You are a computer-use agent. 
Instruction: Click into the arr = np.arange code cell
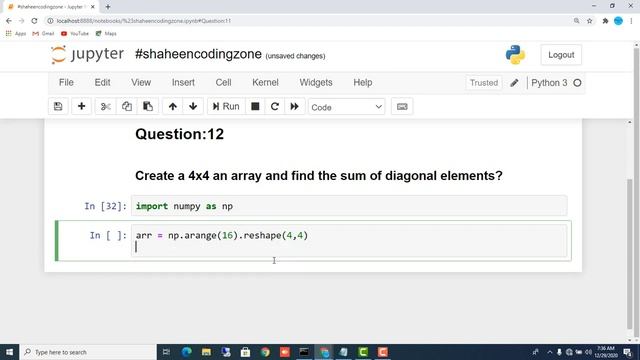click(349, 240)
